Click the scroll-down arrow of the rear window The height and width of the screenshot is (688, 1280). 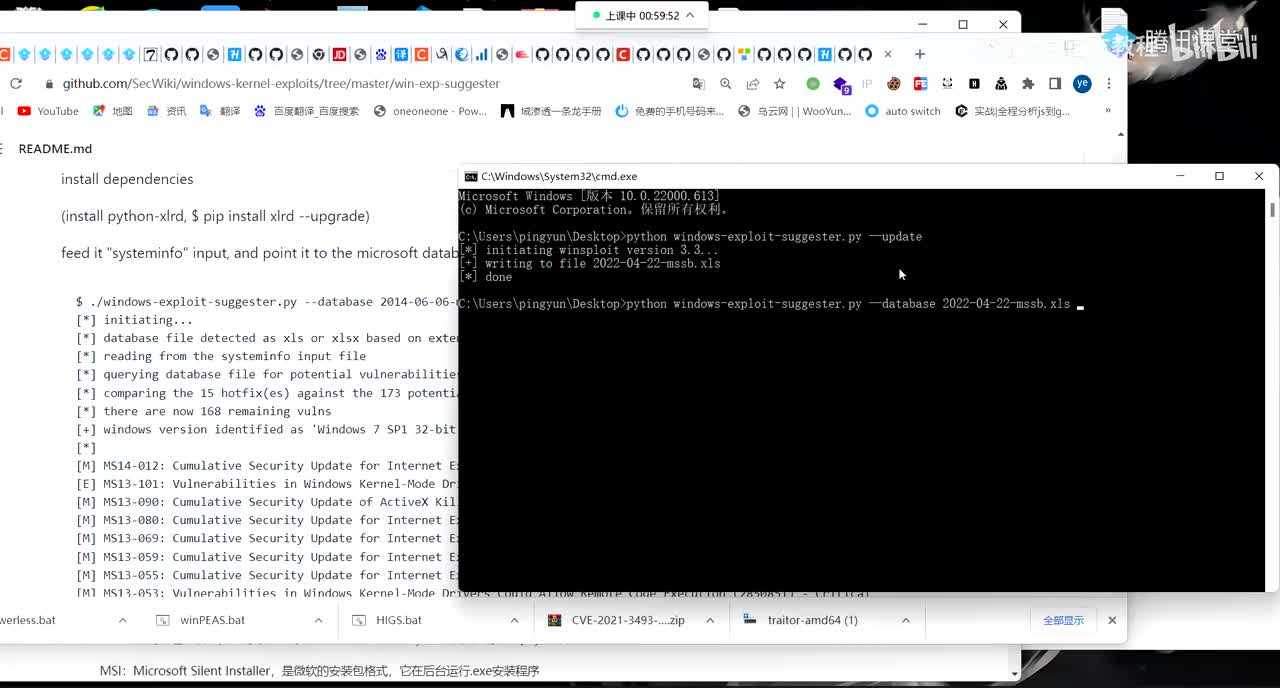pos(1014,674)
